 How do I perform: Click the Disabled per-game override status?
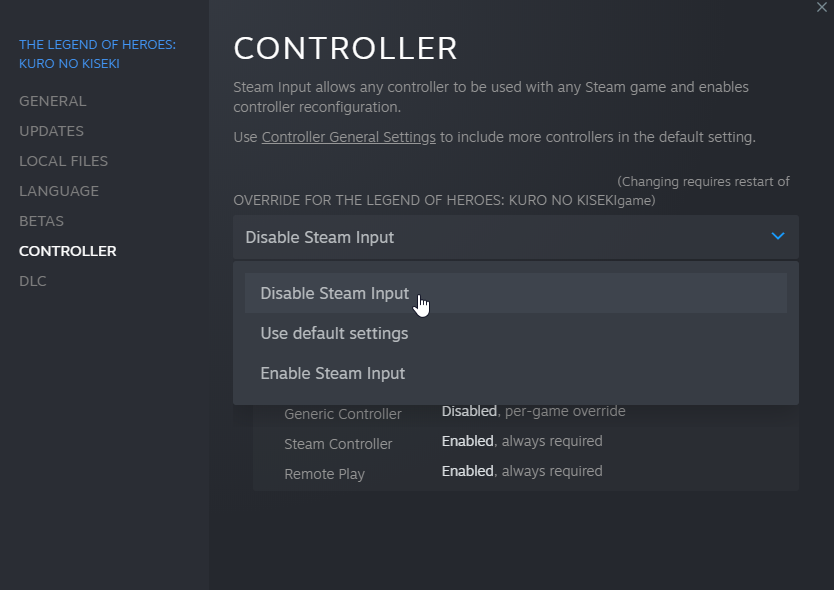tap(533, 411)
